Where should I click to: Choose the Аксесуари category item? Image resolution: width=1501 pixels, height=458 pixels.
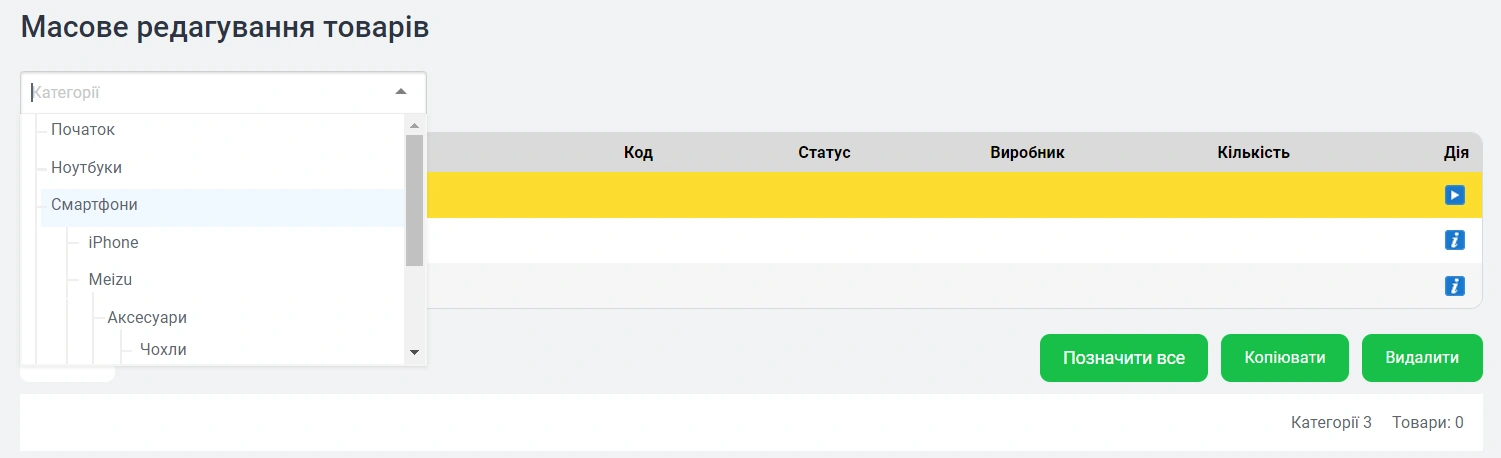147,317
